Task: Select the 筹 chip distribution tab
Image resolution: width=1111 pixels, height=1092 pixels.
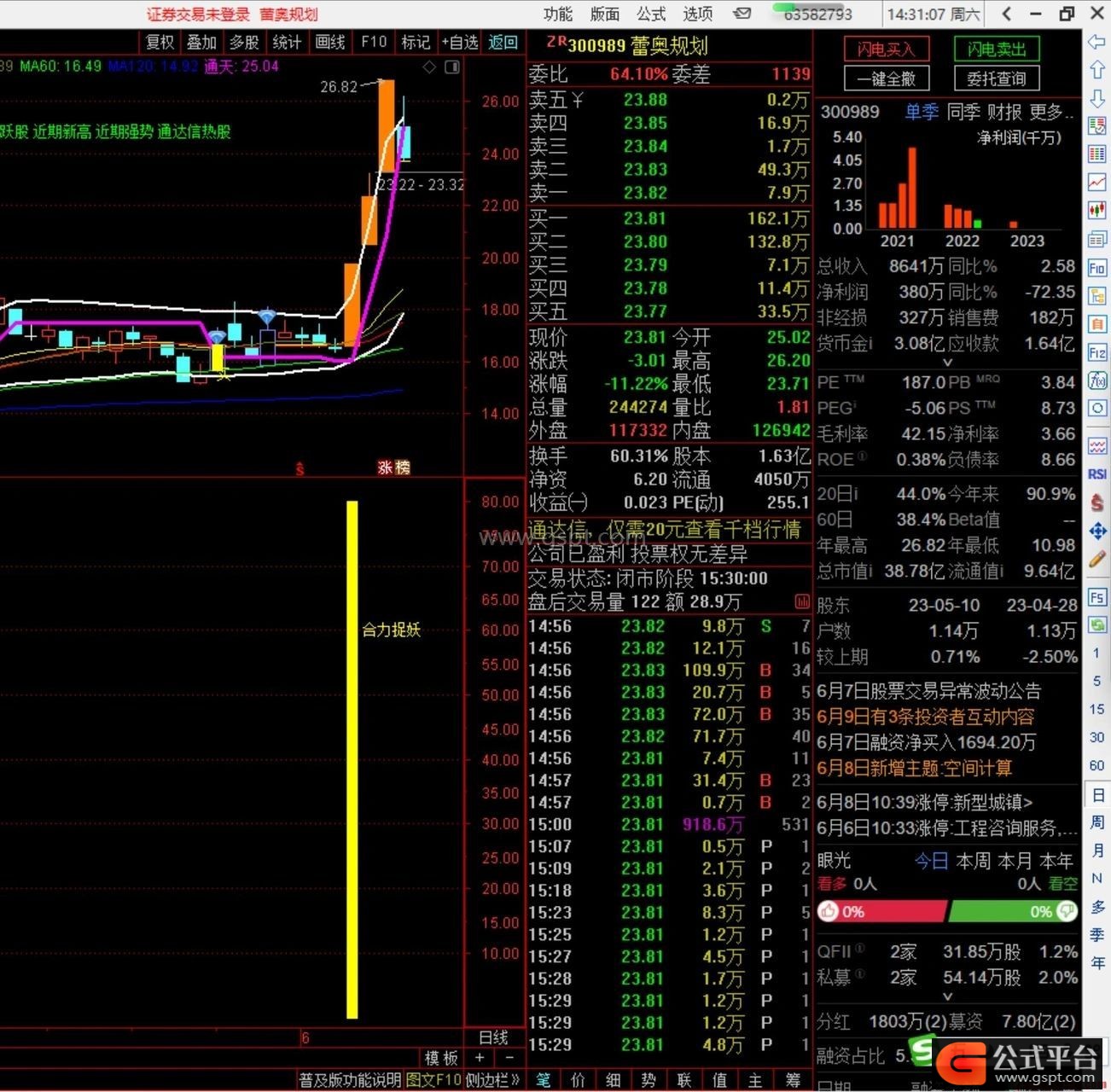Action: pos(793,1080)
